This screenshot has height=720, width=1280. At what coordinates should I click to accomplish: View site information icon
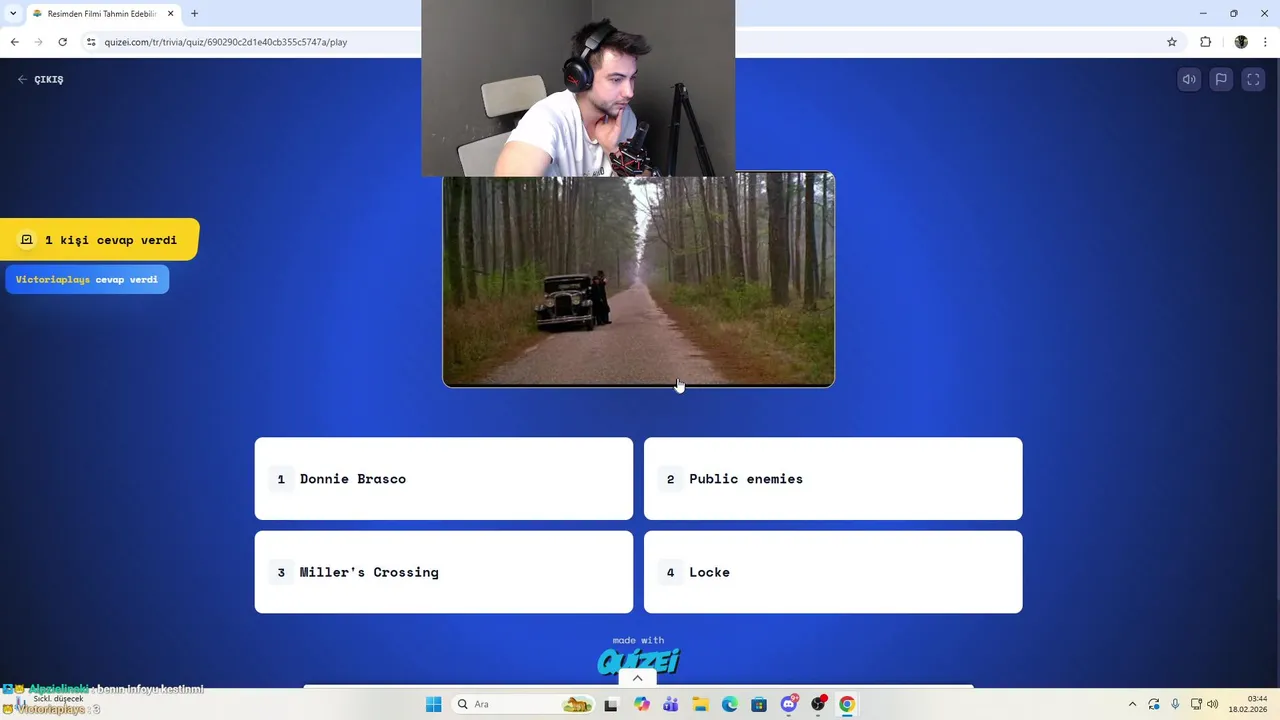click(91, 42)
